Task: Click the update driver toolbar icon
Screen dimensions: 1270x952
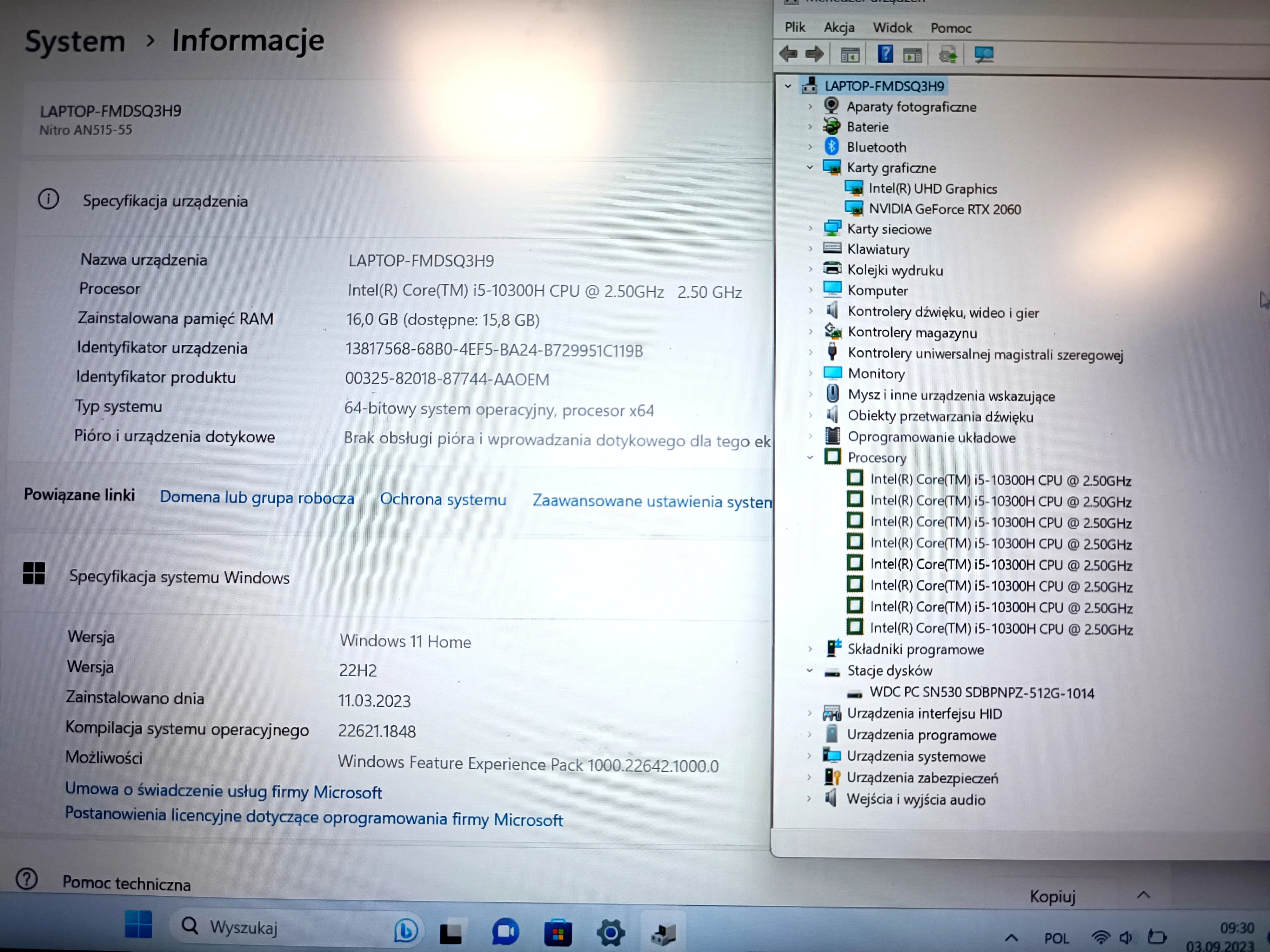Action: [x=948, y=55]
